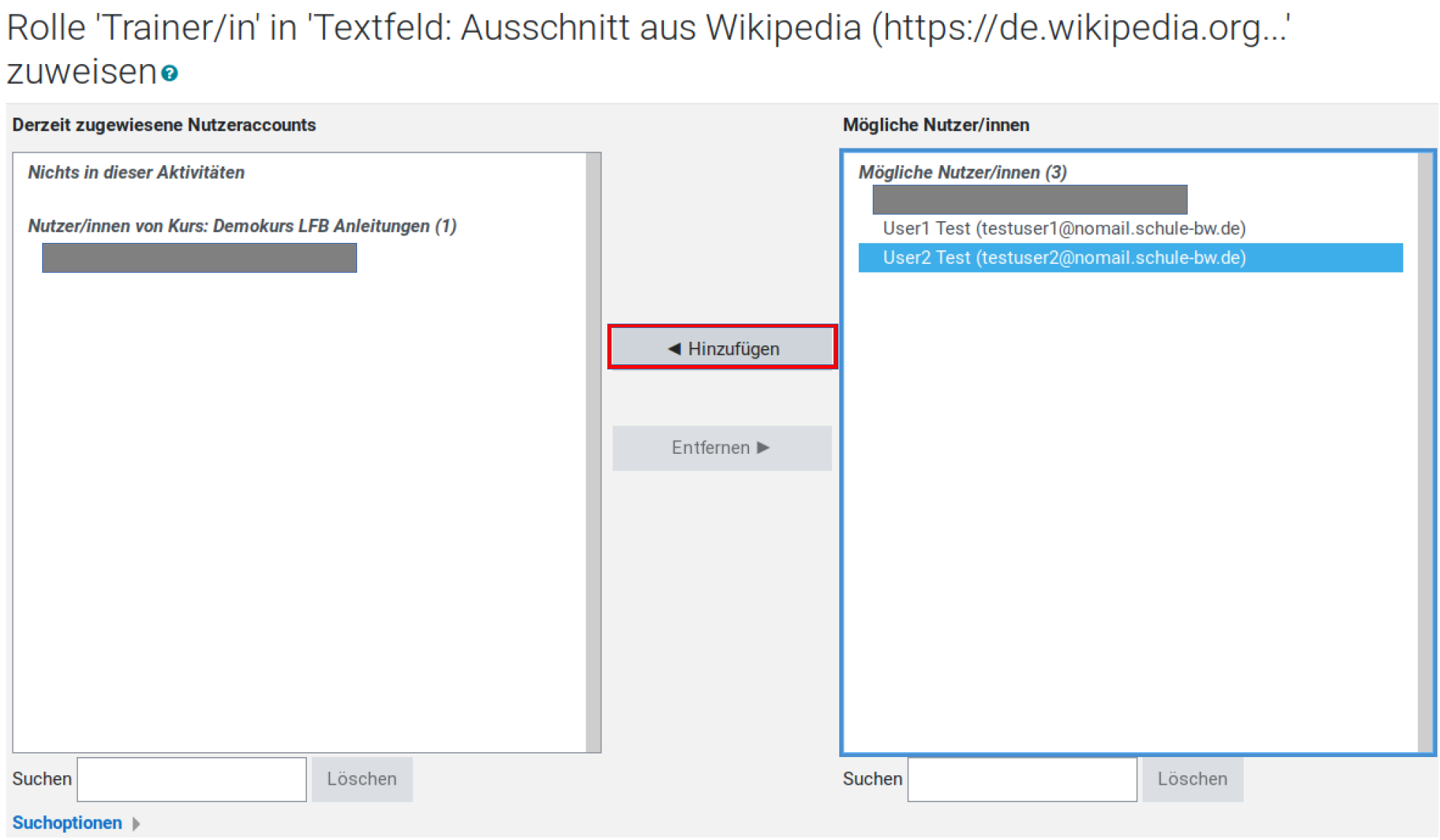1440x840 pixels.
Task: Click the left list's vertical scrollbar
Action: coord(593,451)
